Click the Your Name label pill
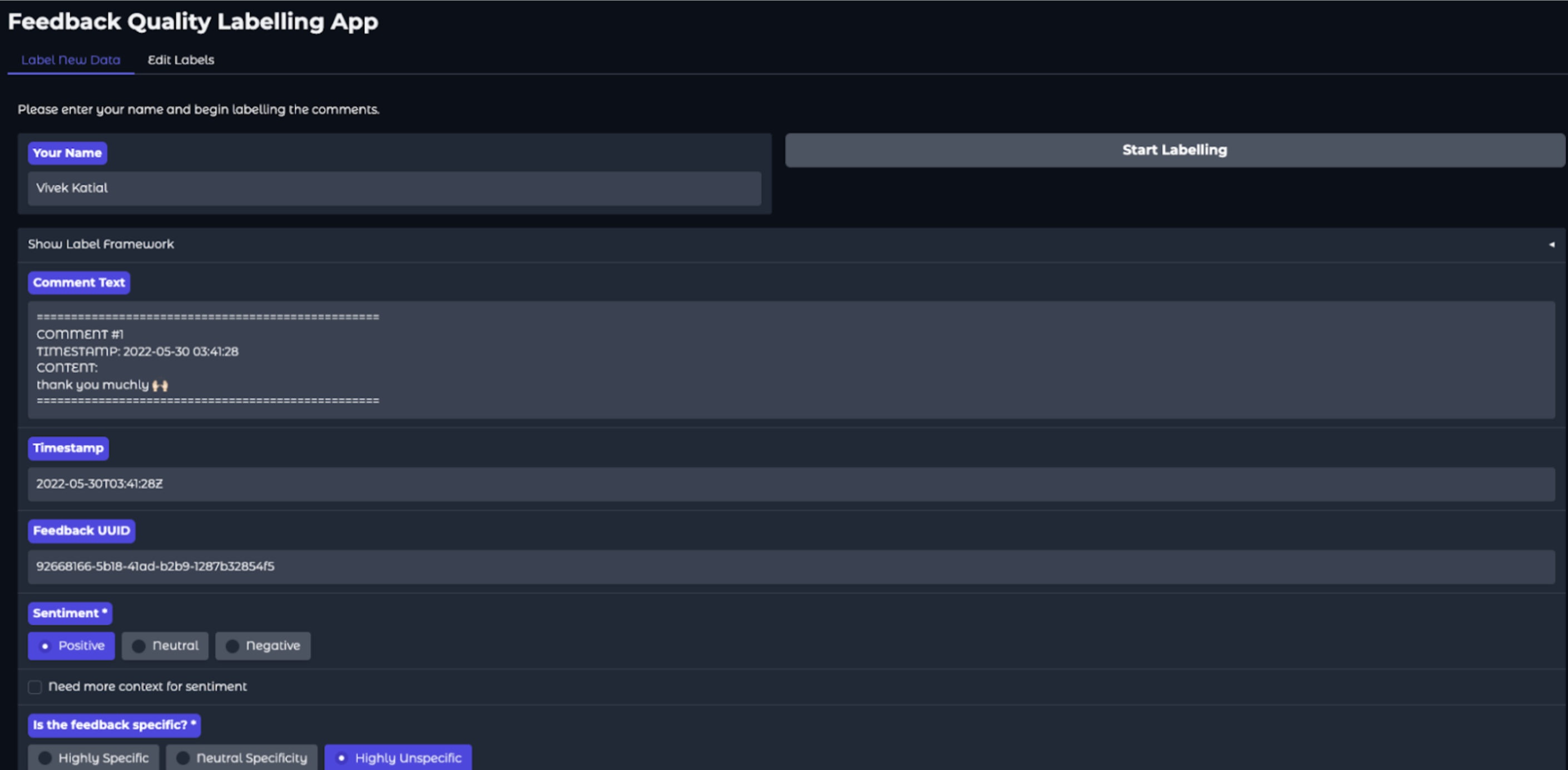The width and height of the screenshot is (1568, 770). click(x=67, y=152)
